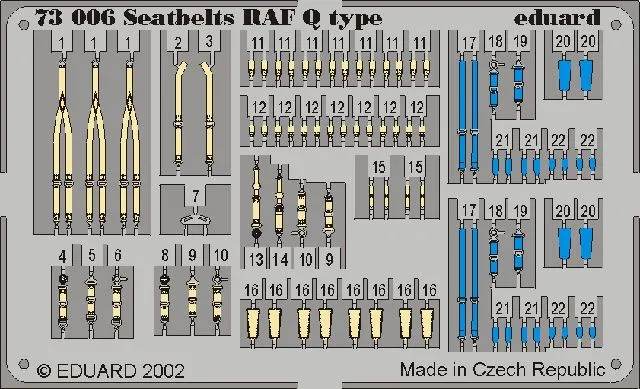This screenshot has width=640, height=389.
Task: Select the part 8 label
Action: click(x=164, y=256)
